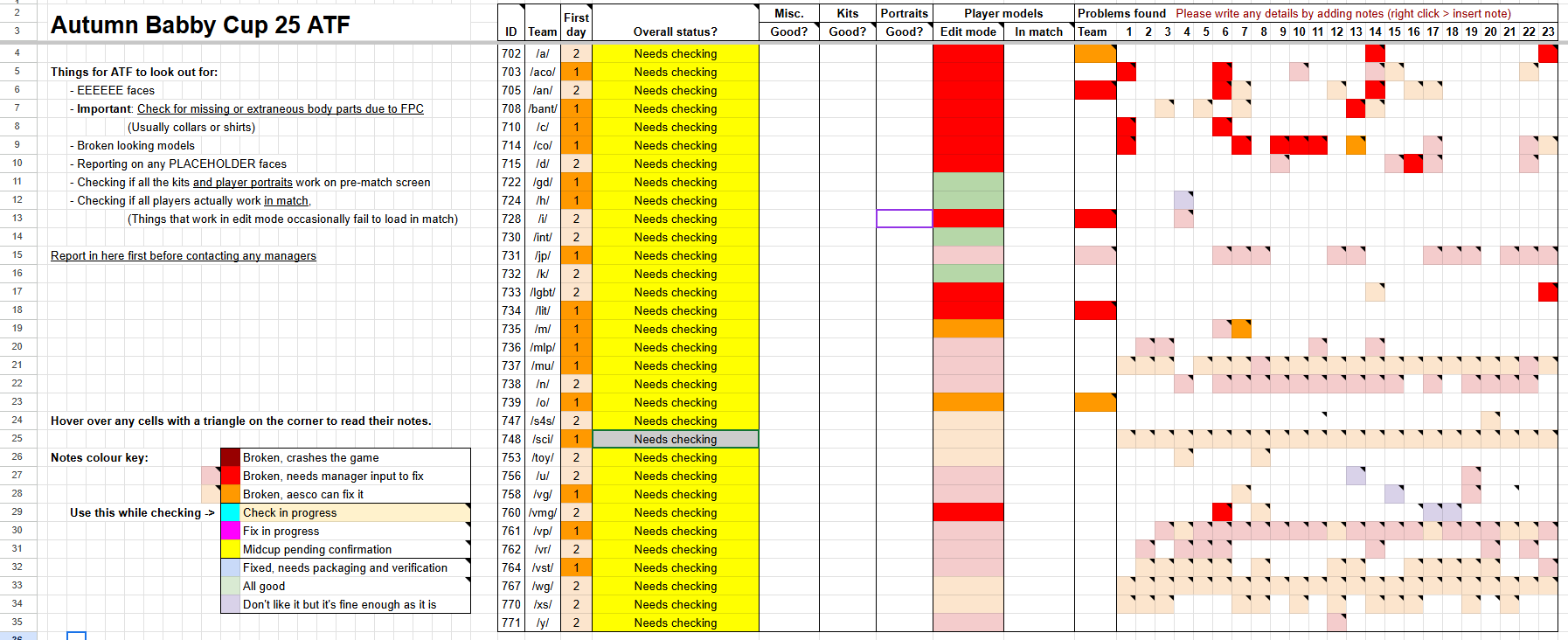Select the team cell '/wg/'

[543, 586]
